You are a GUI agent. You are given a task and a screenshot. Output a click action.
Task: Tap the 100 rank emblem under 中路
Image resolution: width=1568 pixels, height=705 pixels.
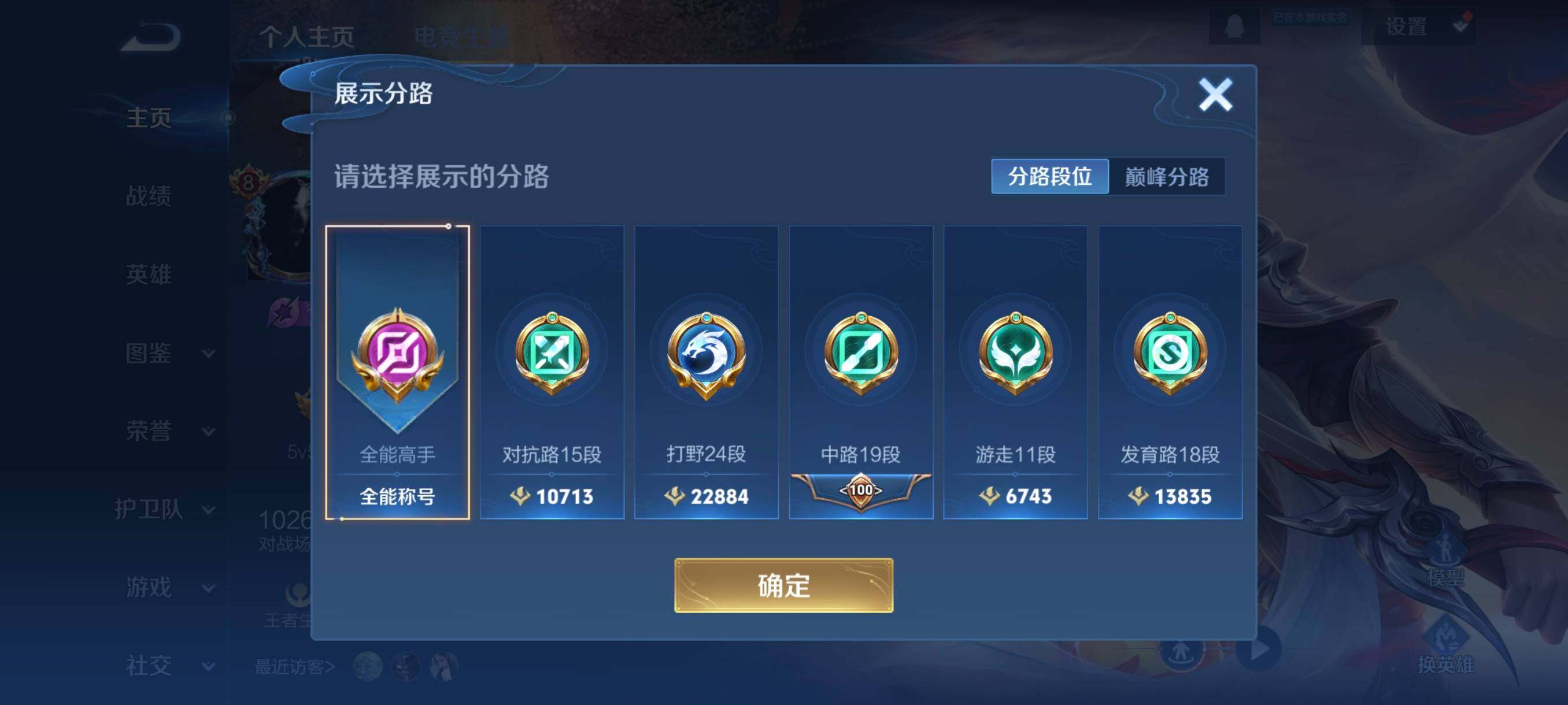tap(861, 490)
